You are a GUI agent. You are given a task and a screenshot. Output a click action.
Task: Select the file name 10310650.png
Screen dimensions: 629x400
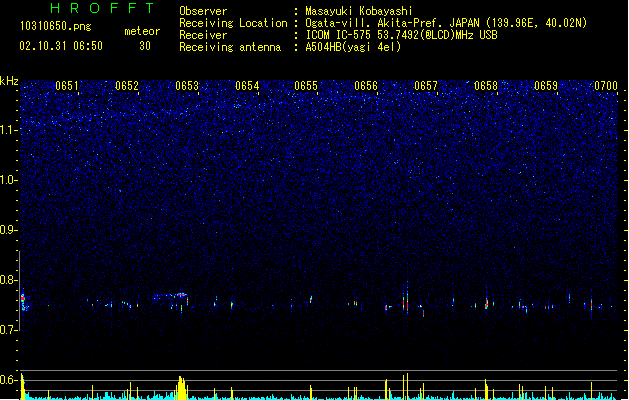(x=55, y=26)
